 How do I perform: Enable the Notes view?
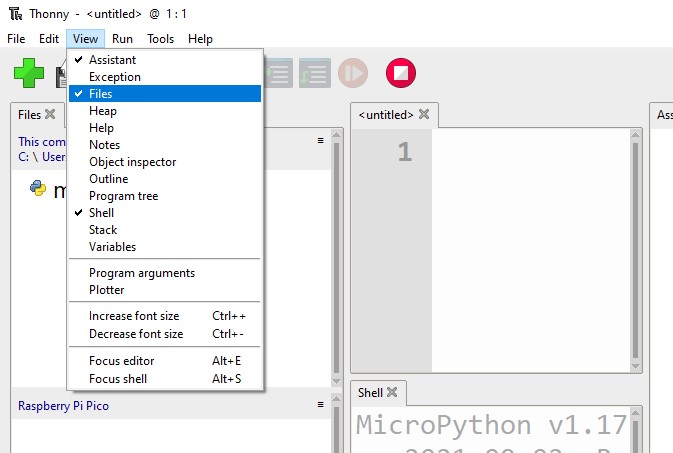point(165,145)
